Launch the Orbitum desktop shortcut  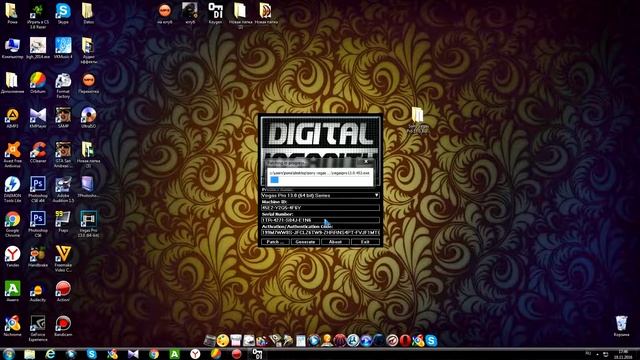(x=38, y=83)
